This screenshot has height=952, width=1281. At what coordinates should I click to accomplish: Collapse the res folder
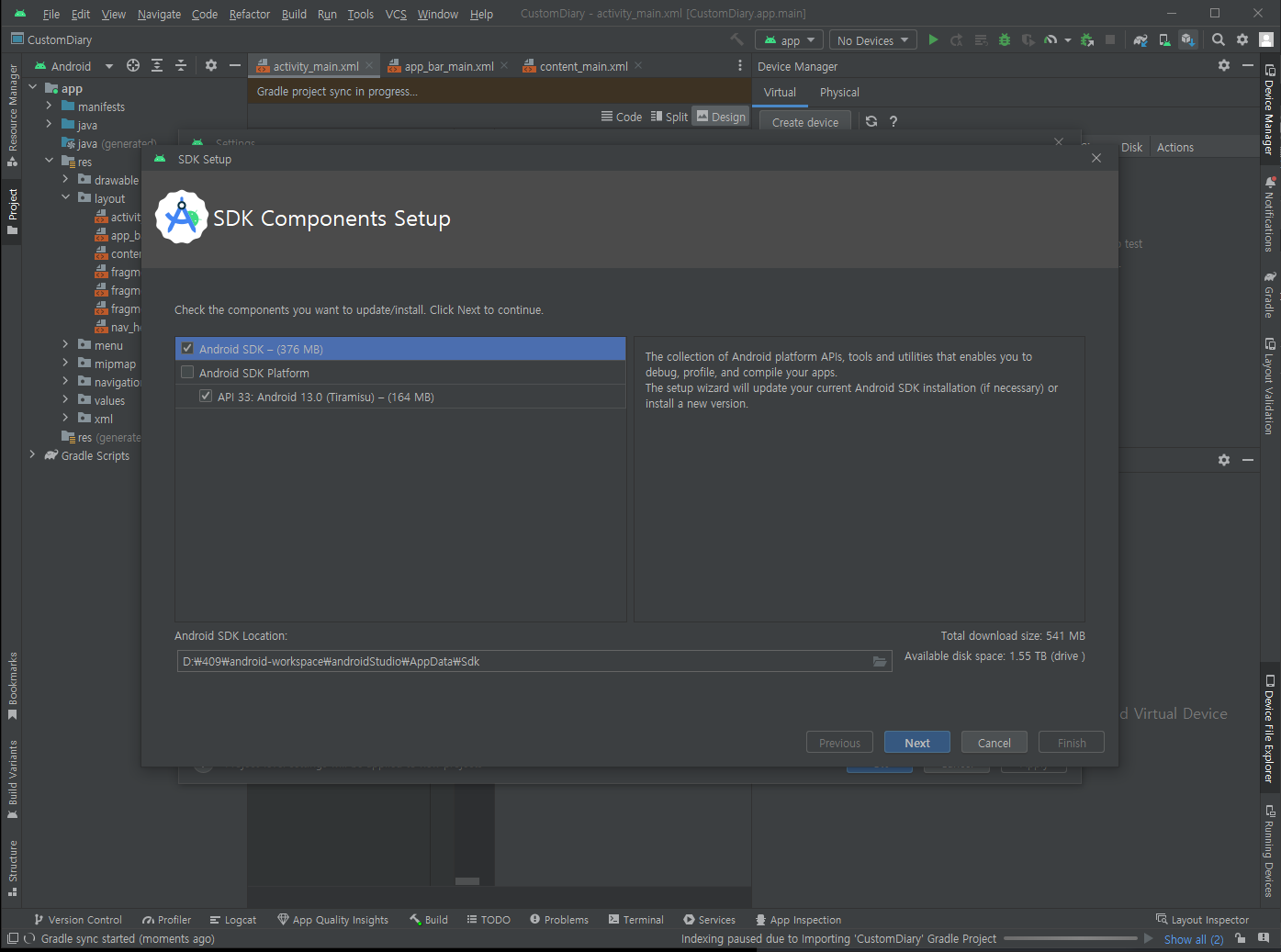pos(50,162)
